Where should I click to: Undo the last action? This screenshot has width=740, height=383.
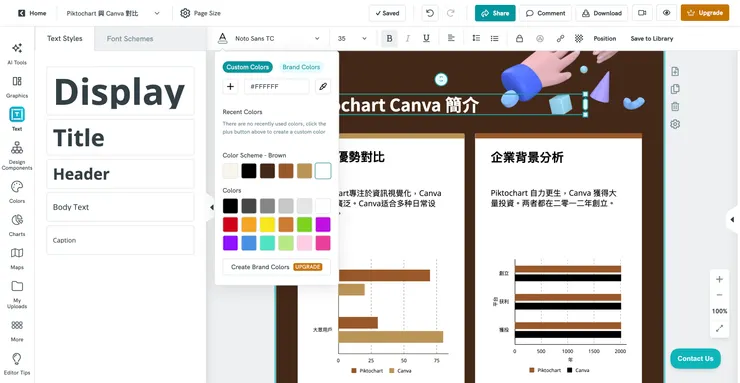point(430,13)
